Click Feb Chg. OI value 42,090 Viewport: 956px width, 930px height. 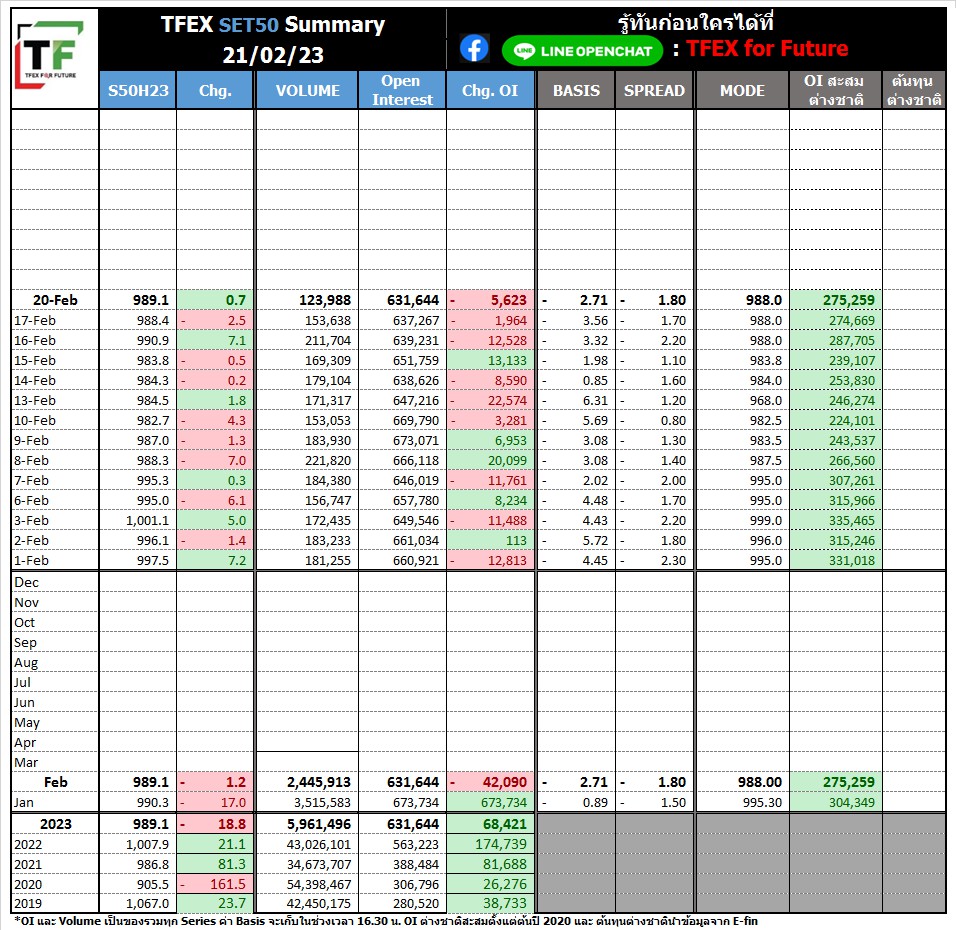pos(505,782)
